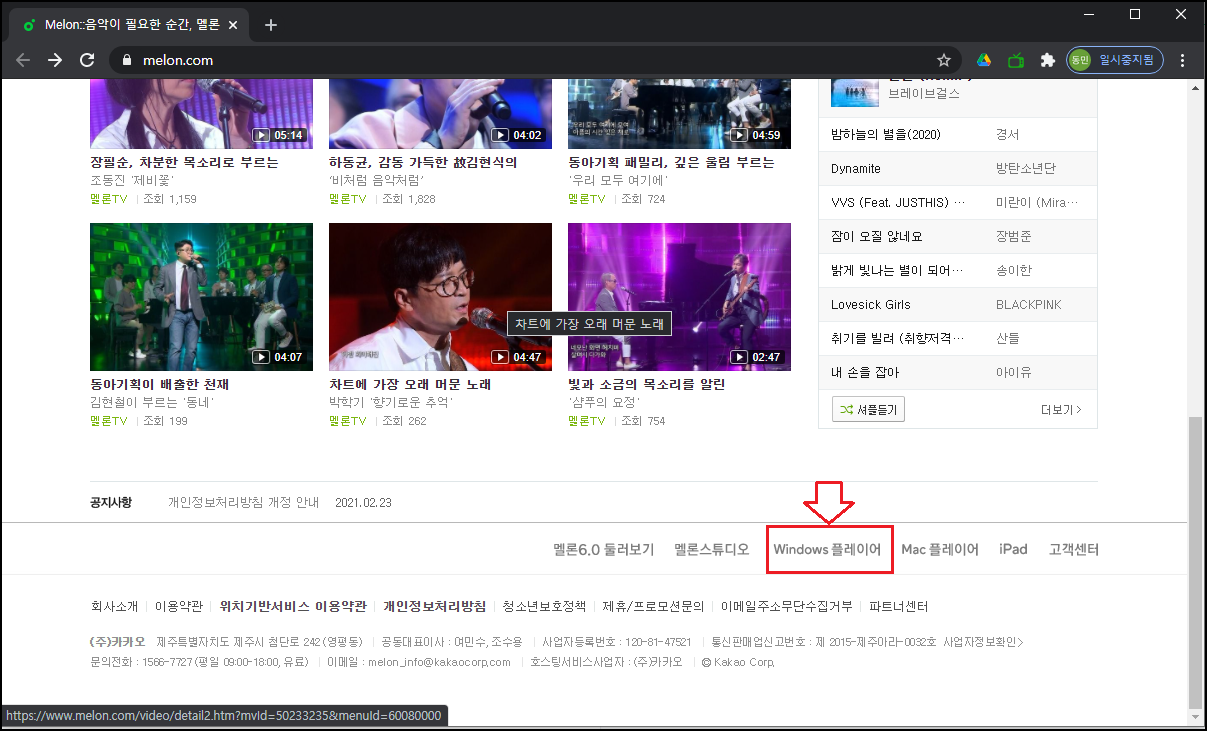Open artist 방탄소년단
Viewport: 1207px width, 731px height.
tap(1025, 169)
